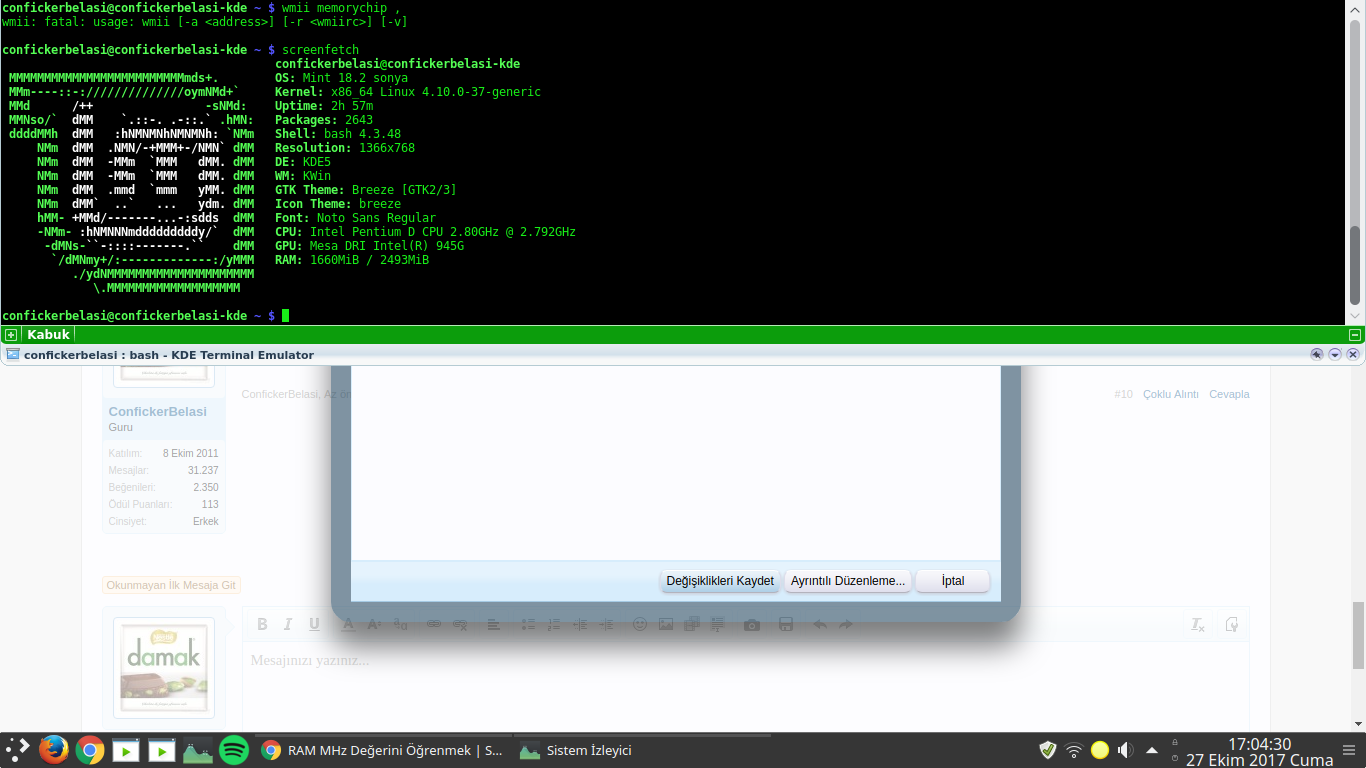Launch Firefox from the taskbar
Image resolution: width=1366 pixels, height=768 pixels.
[54, 750]
